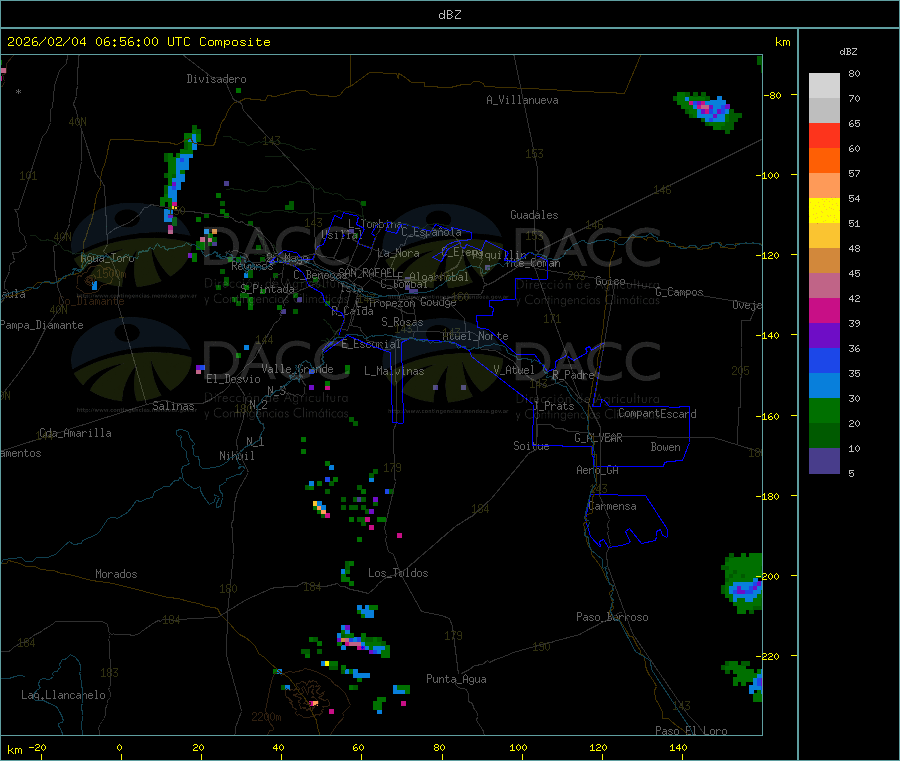Image resolution: width=900 pixels, height=761 pixels.
Task: Click the '-80' tick on the right axis
Action: [x=773, y=95]
